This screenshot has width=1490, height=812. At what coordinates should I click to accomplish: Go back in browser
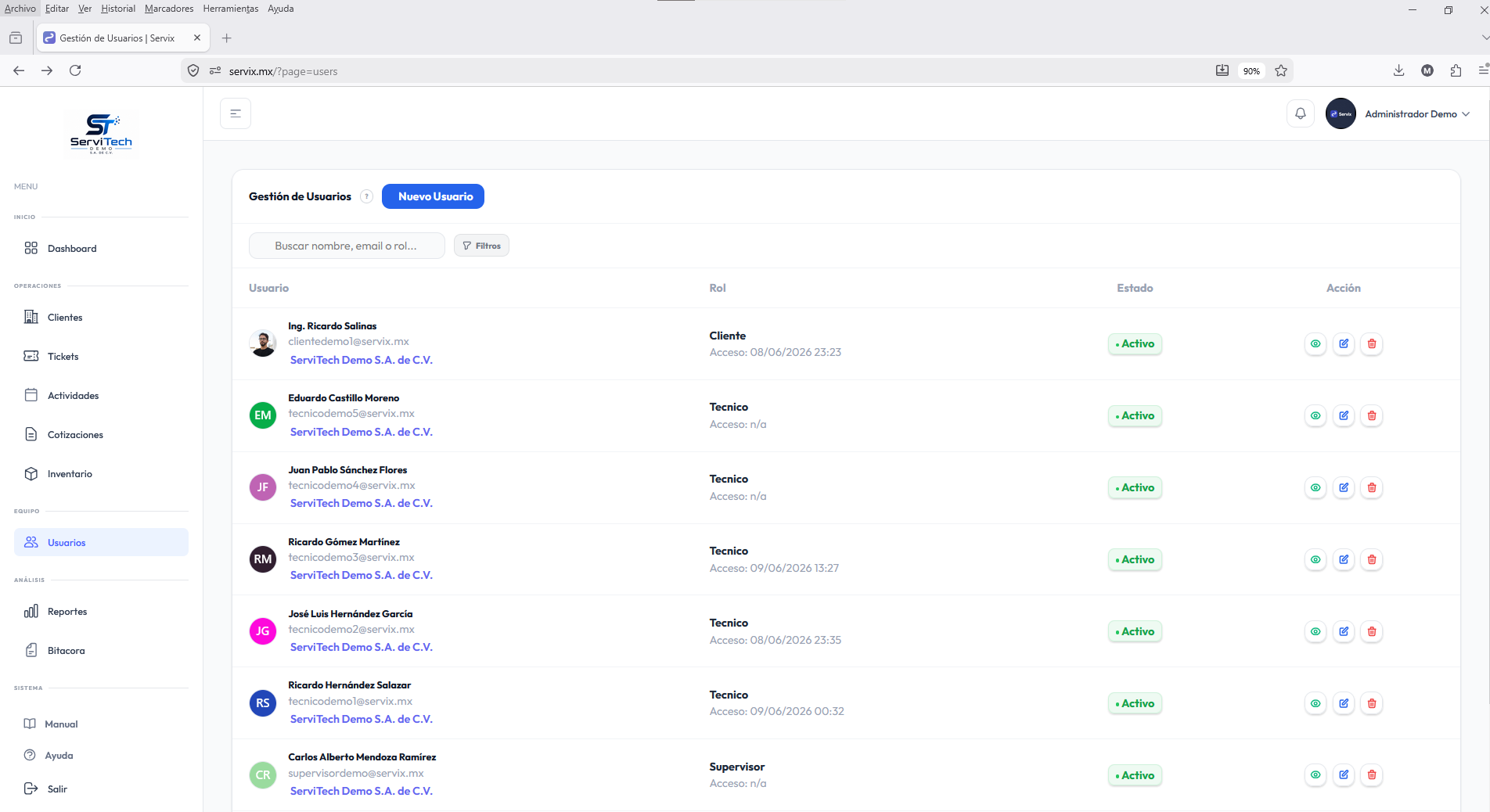coord(19,70)
